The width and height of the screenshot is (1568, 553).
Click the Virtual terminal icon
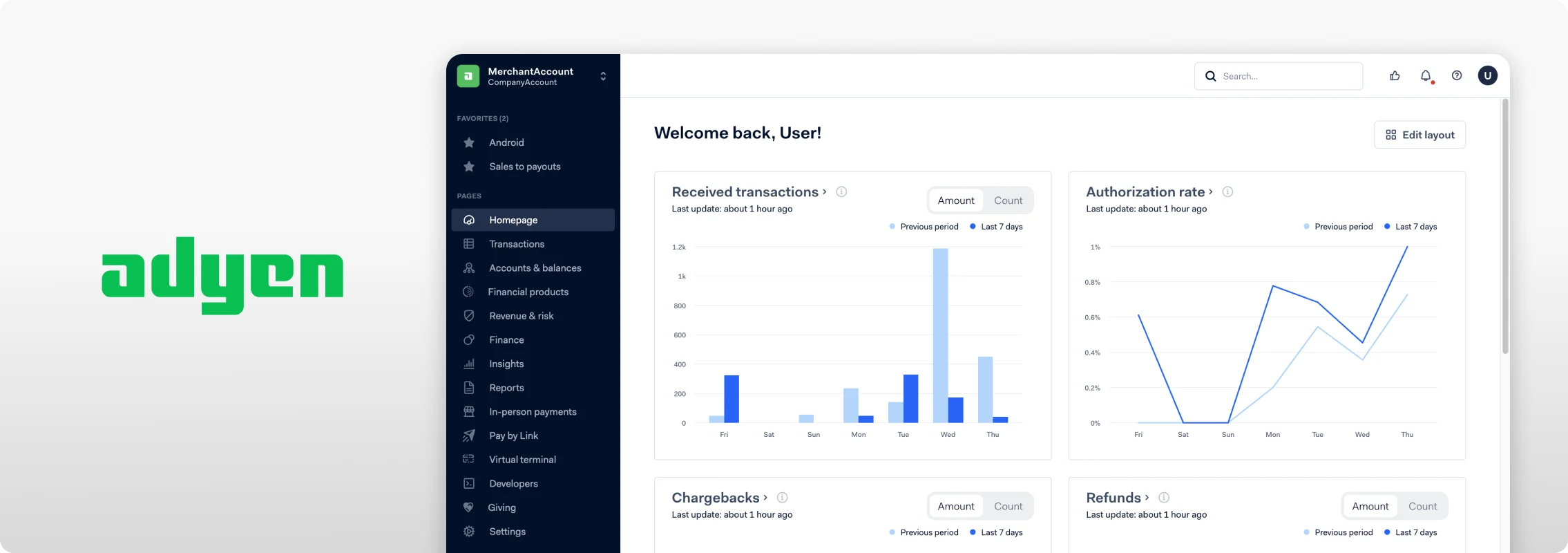(468, 459)
